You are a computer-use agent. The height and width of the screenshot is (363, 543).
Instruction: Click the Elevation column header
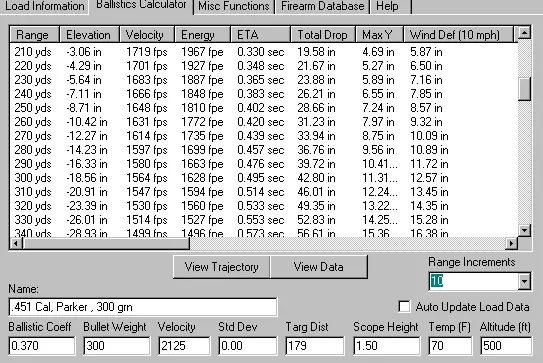tap(90, 35)
